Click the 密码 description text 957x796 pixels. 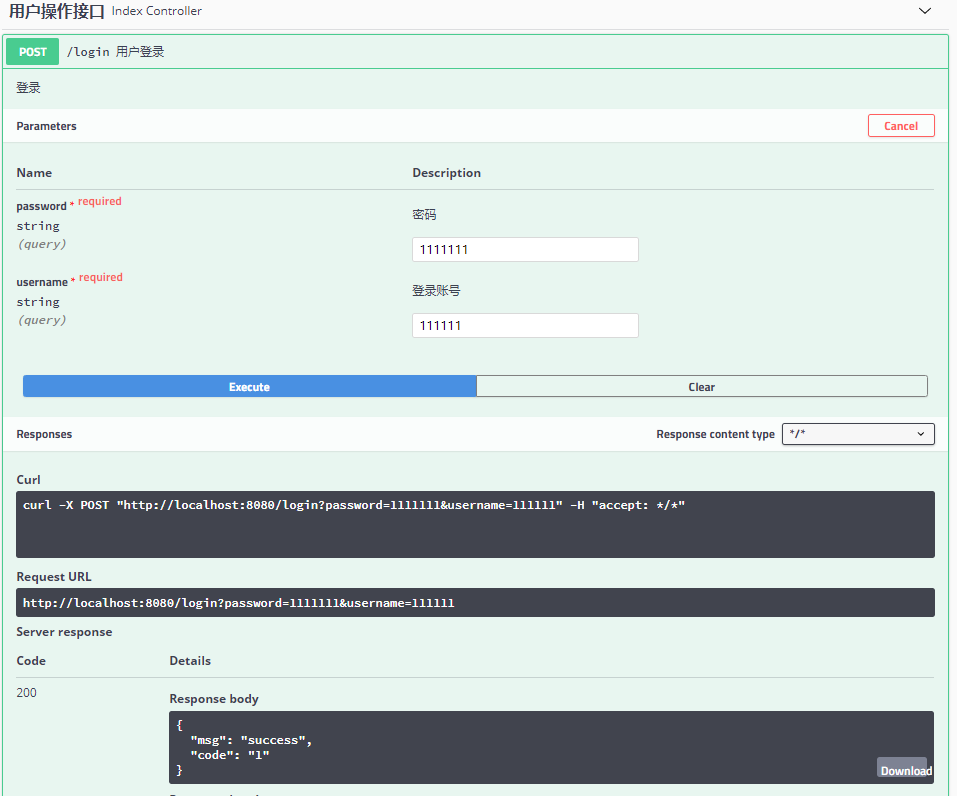point(424,214)
